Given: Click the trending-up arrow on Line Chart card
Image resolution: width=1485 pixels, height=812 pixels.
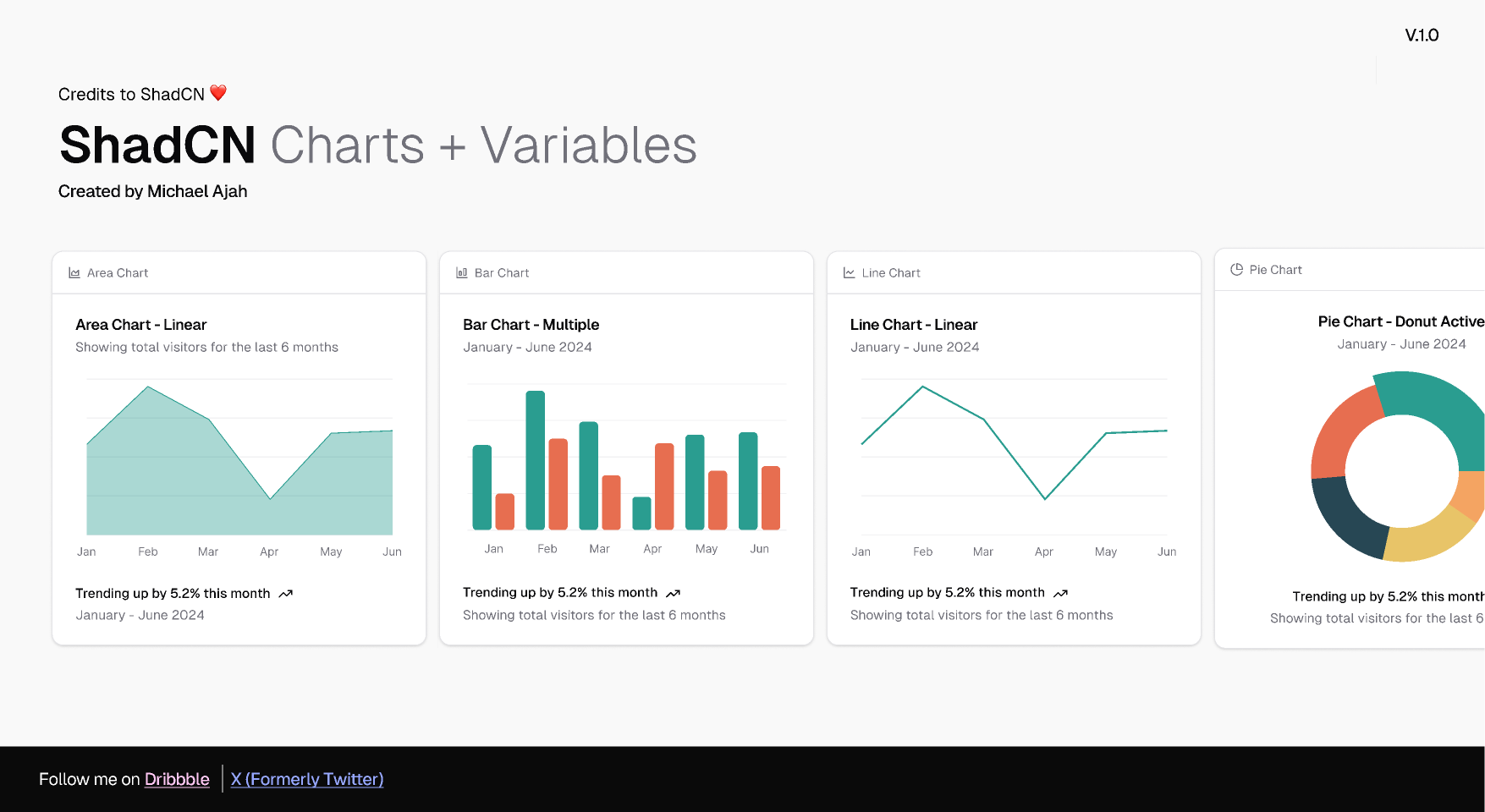Looking at the screenshot, I should (1060, 593).
